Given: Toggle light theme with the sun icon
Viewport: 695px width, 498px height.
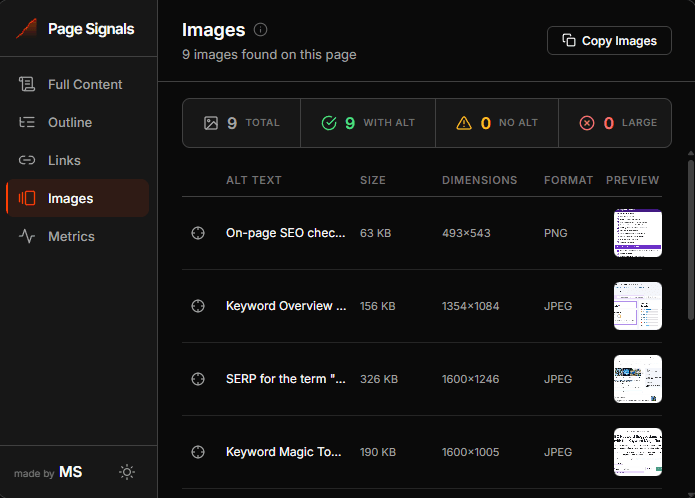Looking at the screenshot, I should click(127, 472).
